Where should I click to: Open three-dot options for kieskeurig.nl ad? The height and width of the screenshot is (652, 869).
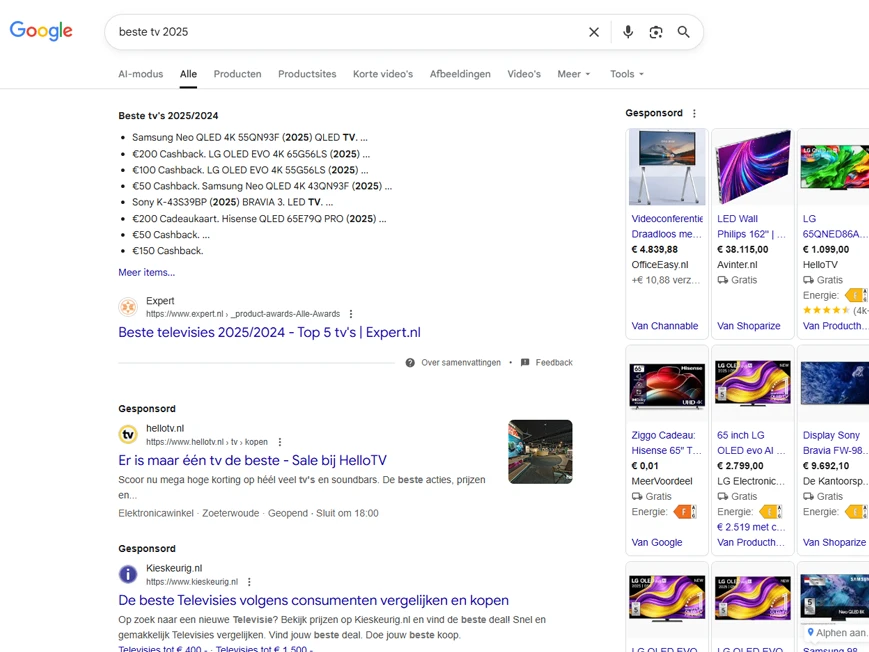click(x=250, y=582)
